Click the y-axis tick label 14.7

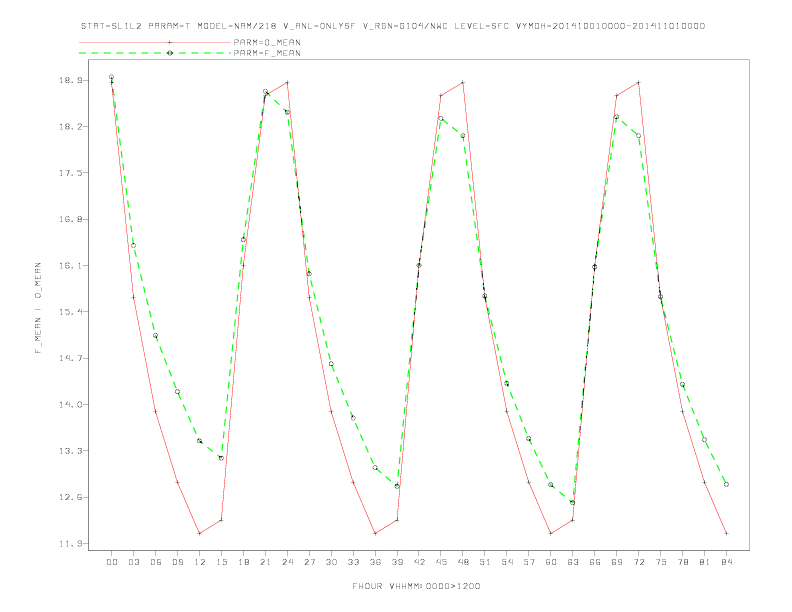coord(70,358)
